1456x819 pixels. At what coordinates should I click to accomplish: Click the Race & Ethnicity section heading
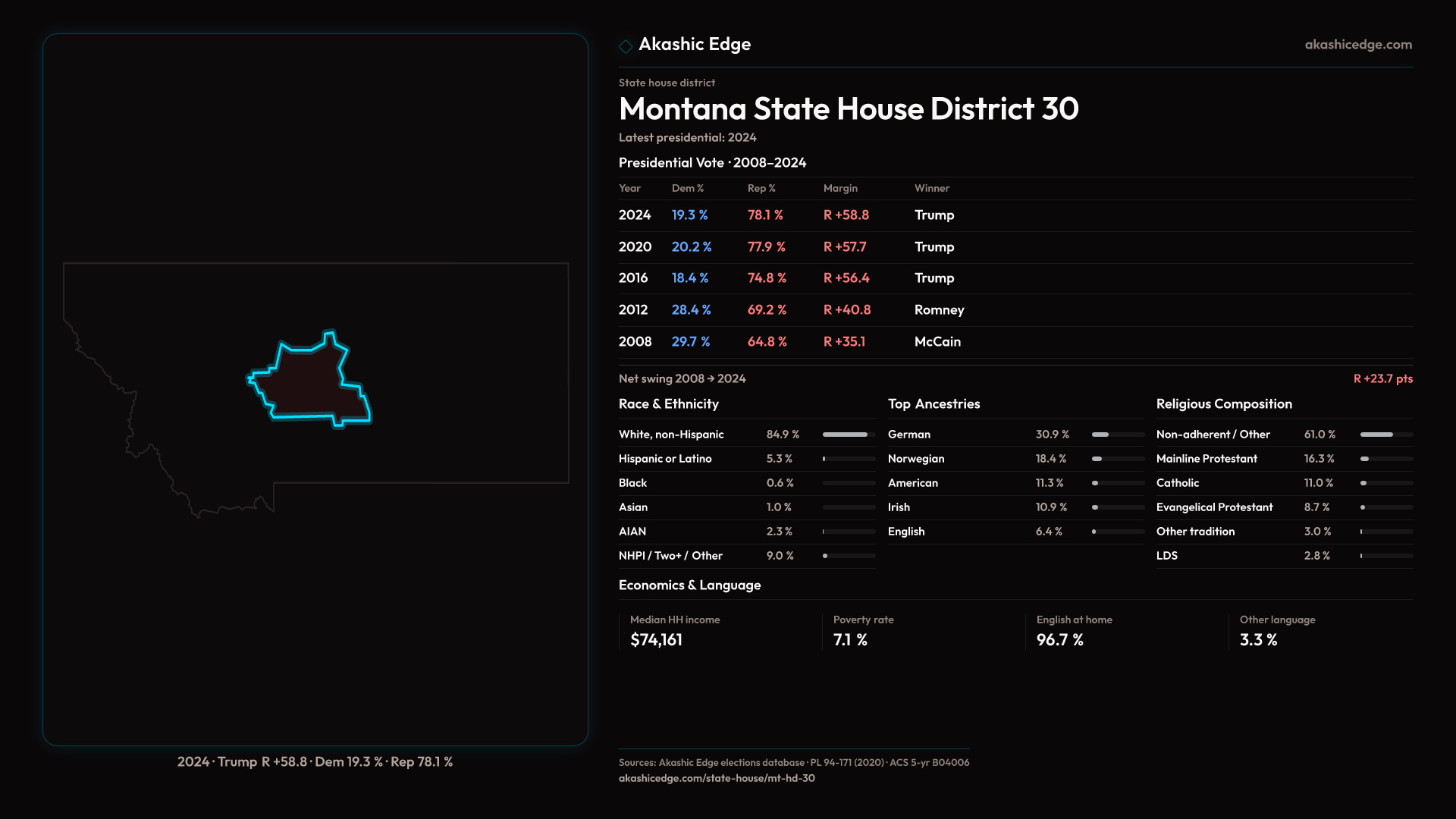click(x=668, y=404)
